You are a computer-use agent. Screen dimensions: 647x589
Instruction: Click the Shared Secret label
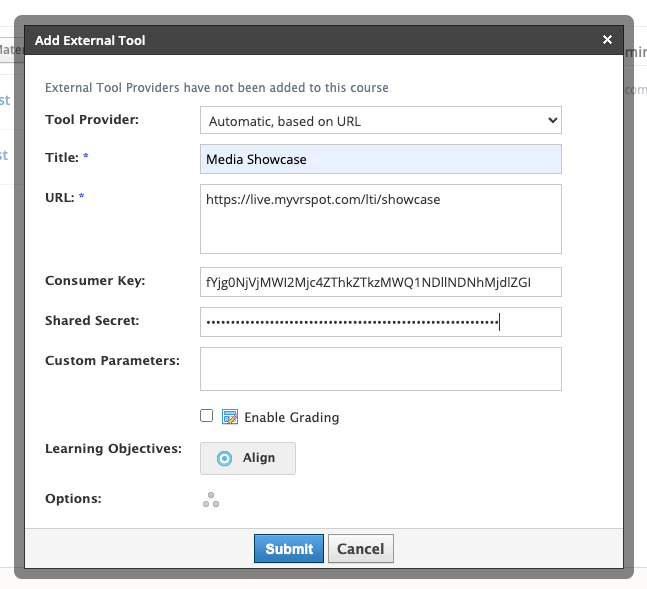click(92, 320)
